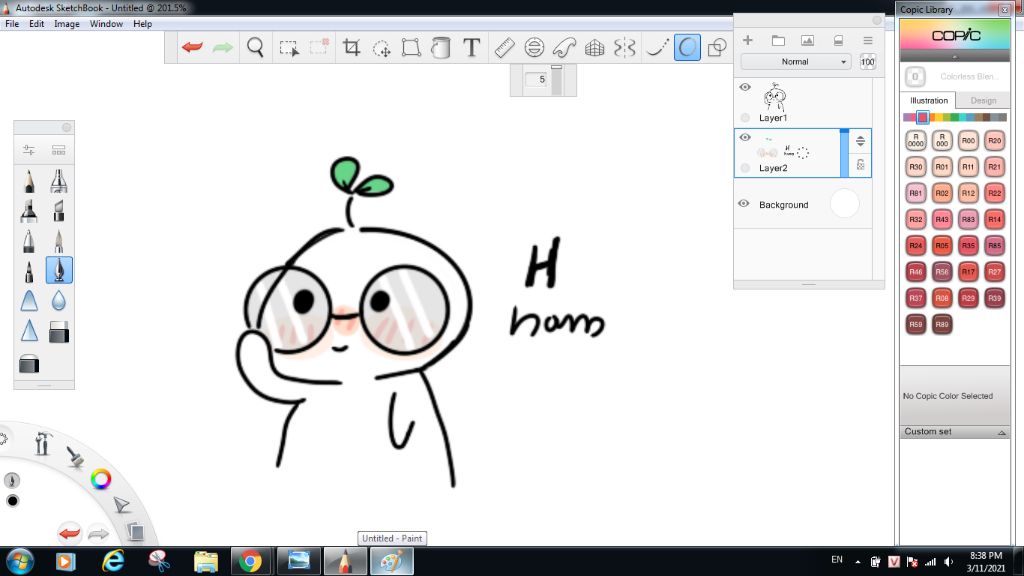Choose the Crop tool
1024x576 pixels.
click(x=351, y=47)
